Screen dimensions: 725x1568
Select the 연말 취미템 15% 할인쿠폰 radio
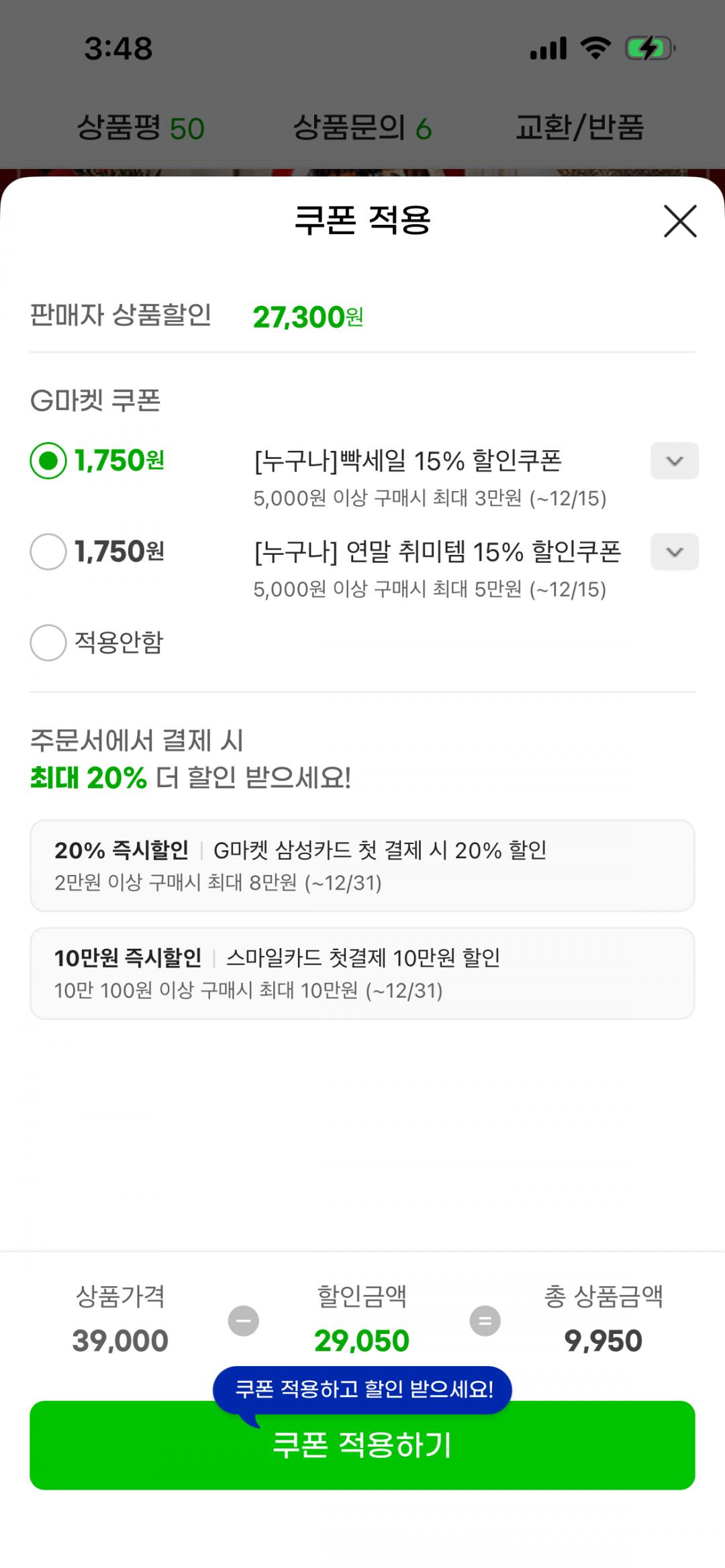point(48,552)
